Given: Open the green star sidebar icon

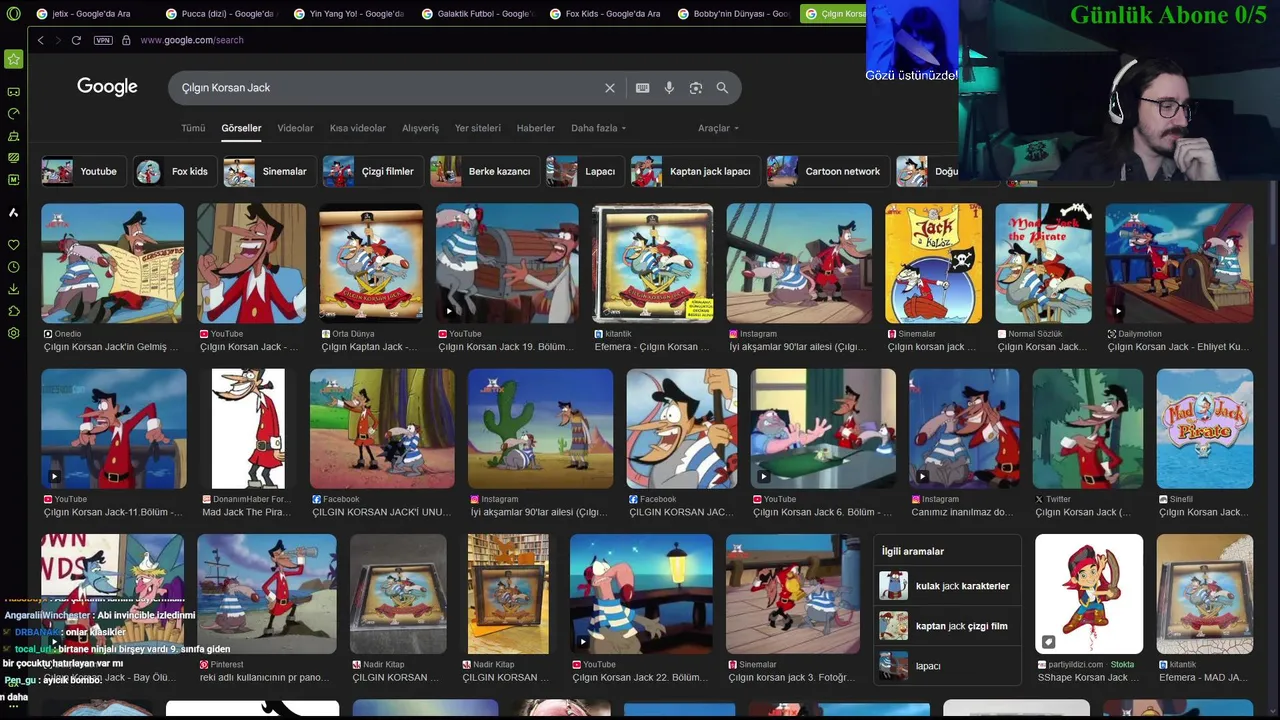Looking at the screenshot, I should tap(13, 59).
